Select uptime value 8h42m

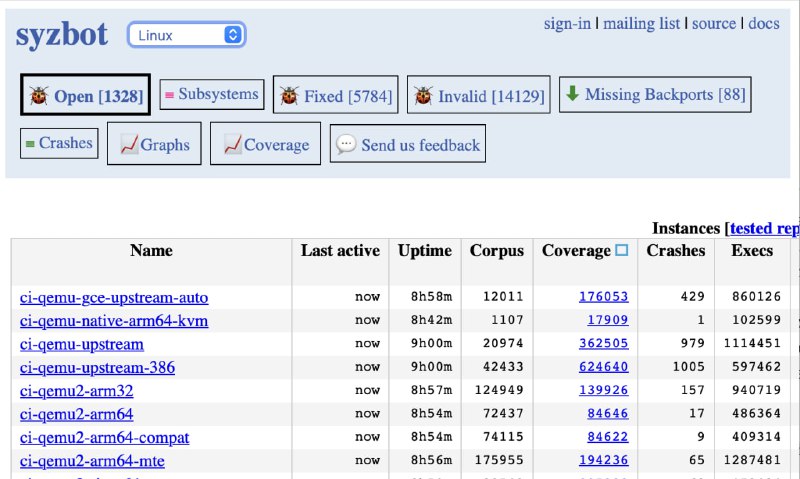click(x=432, y=320)
